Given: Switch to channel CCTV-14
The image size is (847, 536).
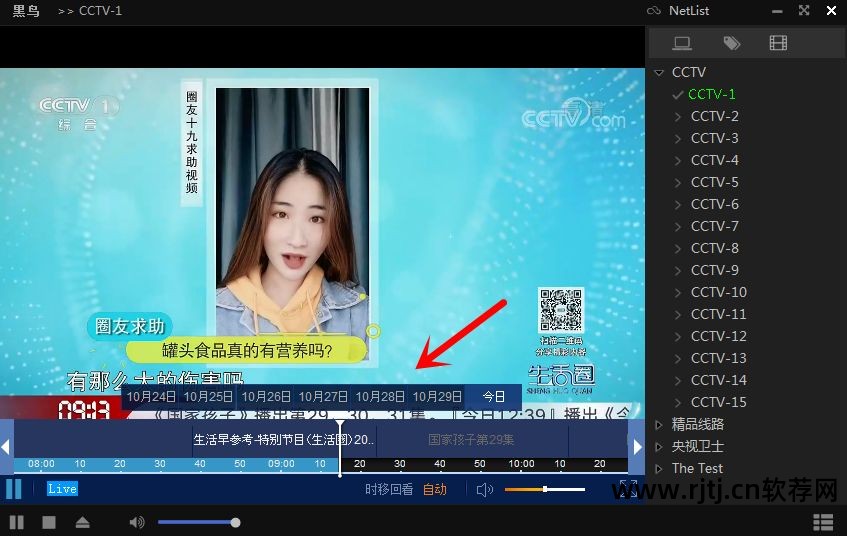Looking at the screenshot, I should [718, 380].
